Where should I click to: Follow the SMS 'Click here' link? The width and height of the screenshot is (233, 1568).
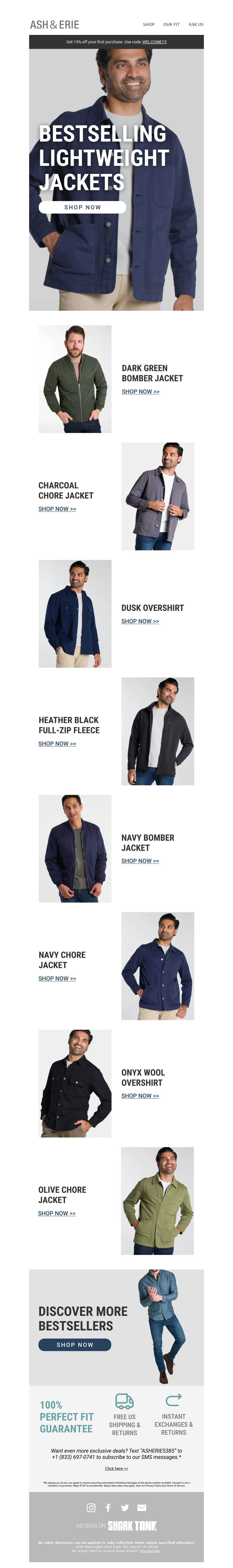[116, 1468]
